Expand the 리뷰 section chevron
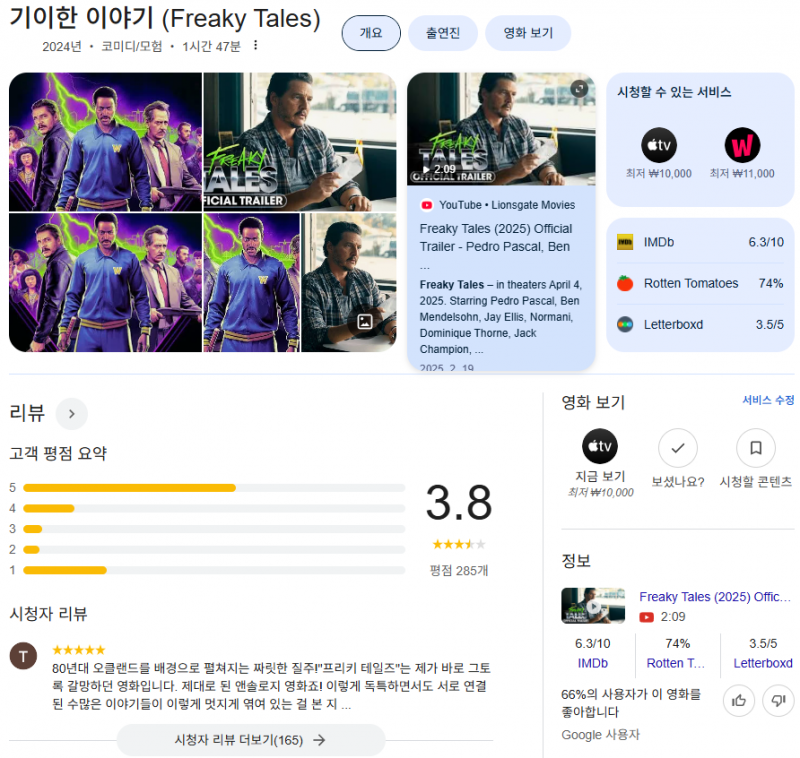Viewport: 800px width, 758px height. 71,414
